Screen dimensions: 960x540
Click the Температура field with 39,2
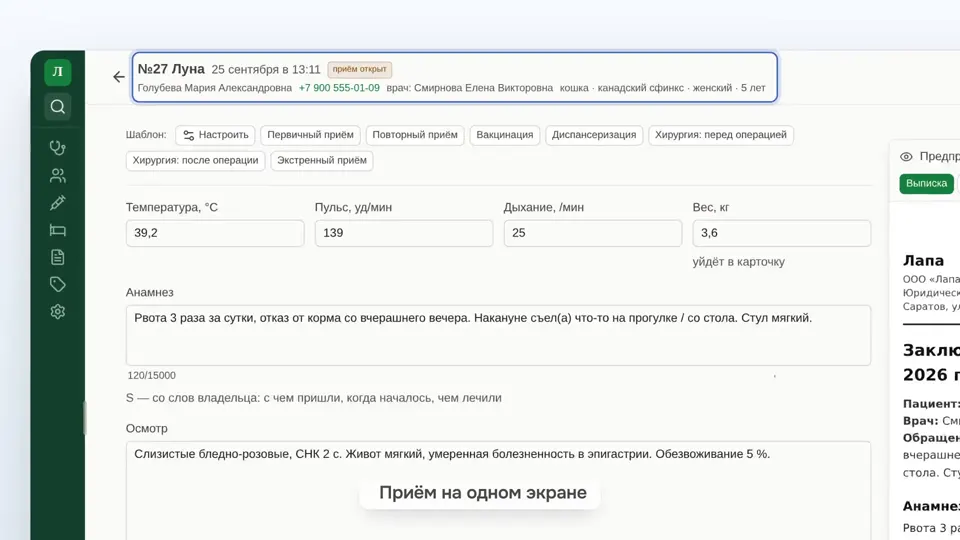(215, 233)
